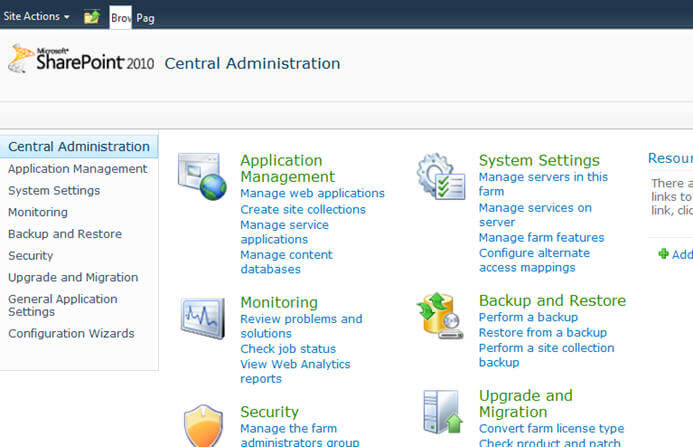693x447 pixels.
Task: Open Perform a backup link
Action: (x=528, y=317)
